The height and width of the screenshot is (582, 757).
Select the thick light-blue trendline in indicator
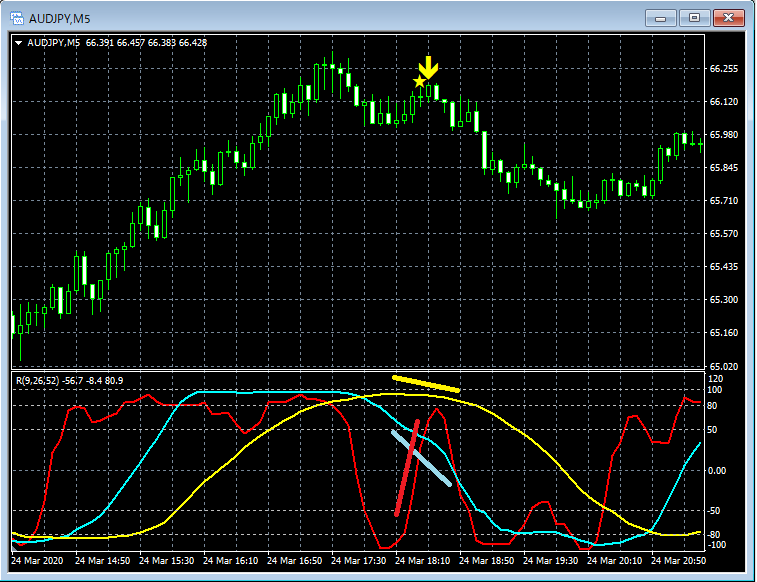coord(421,458)
